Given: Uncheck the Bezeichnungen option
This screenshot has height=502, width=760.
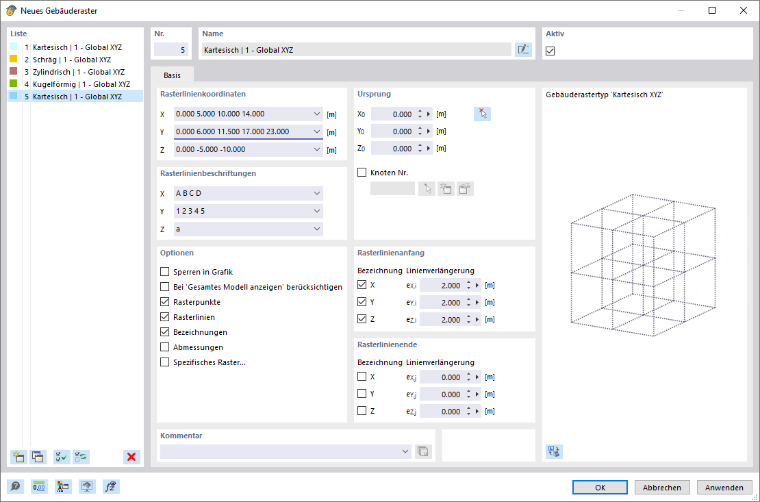Looking at the screenshot, I should point(164,332).
